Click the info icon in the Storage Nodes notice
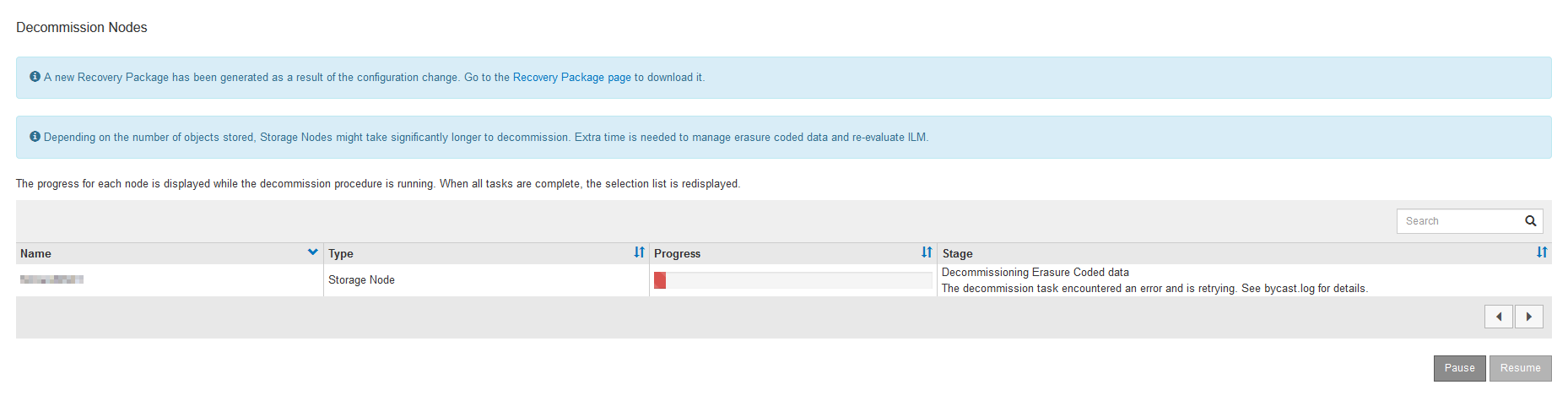 (35, 137)
